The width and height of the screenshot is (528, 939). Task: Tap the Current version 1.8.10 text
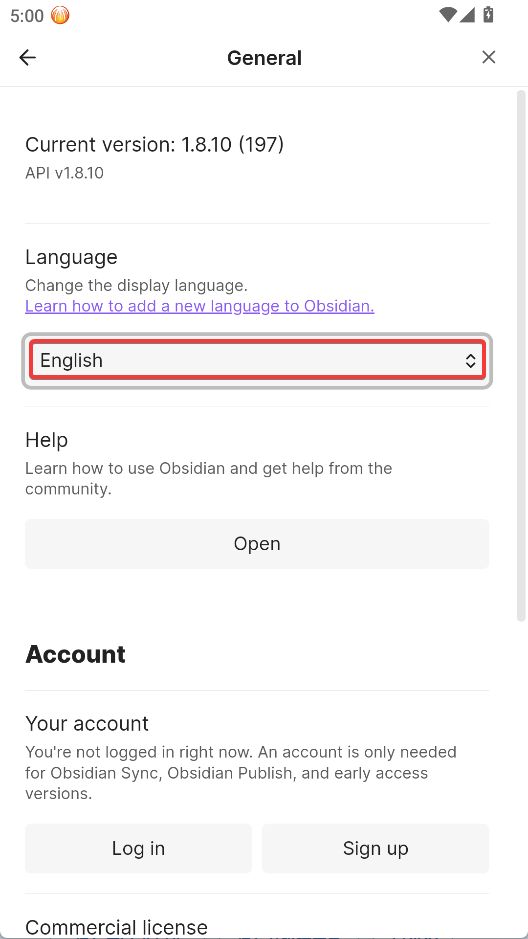pyautogui.click(x=154, y=144)
